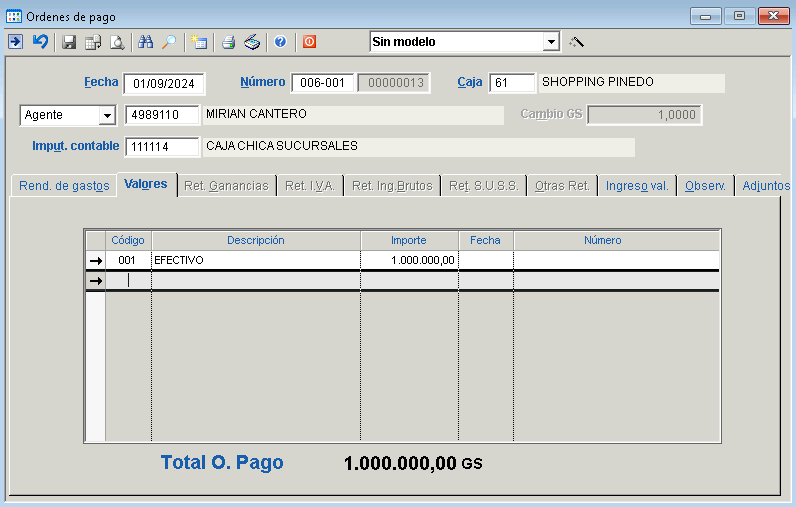
Task: Click the Importe column header
Action: pyautogui.click(x=408, y=240)
